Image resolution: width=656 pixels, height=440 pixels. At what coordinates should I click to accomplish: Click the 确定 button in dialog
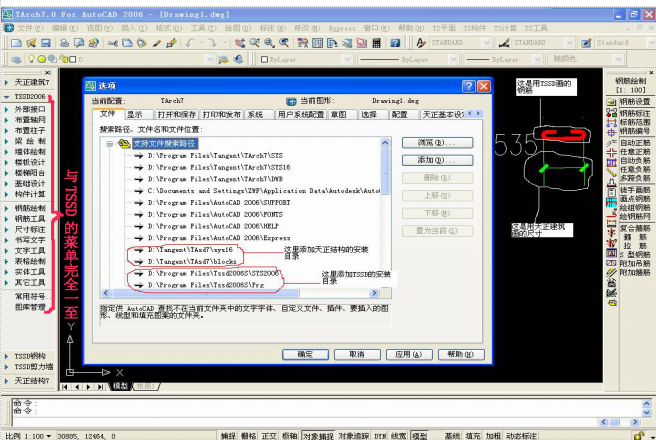coord(305,354)
